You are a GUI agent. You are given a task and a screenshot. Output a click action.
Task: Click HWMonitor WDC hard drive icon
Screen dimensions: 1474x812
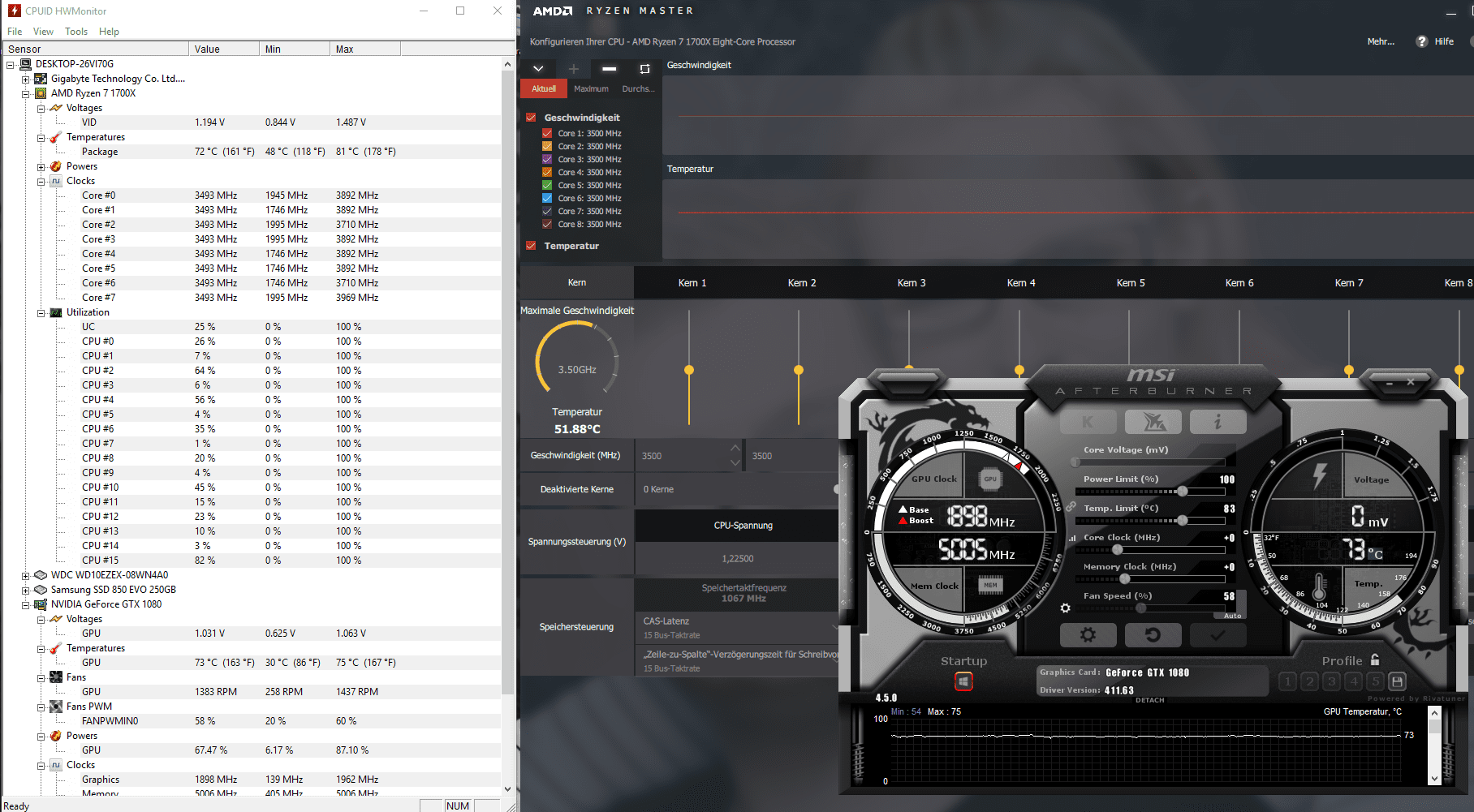click(x=41, y=575)
